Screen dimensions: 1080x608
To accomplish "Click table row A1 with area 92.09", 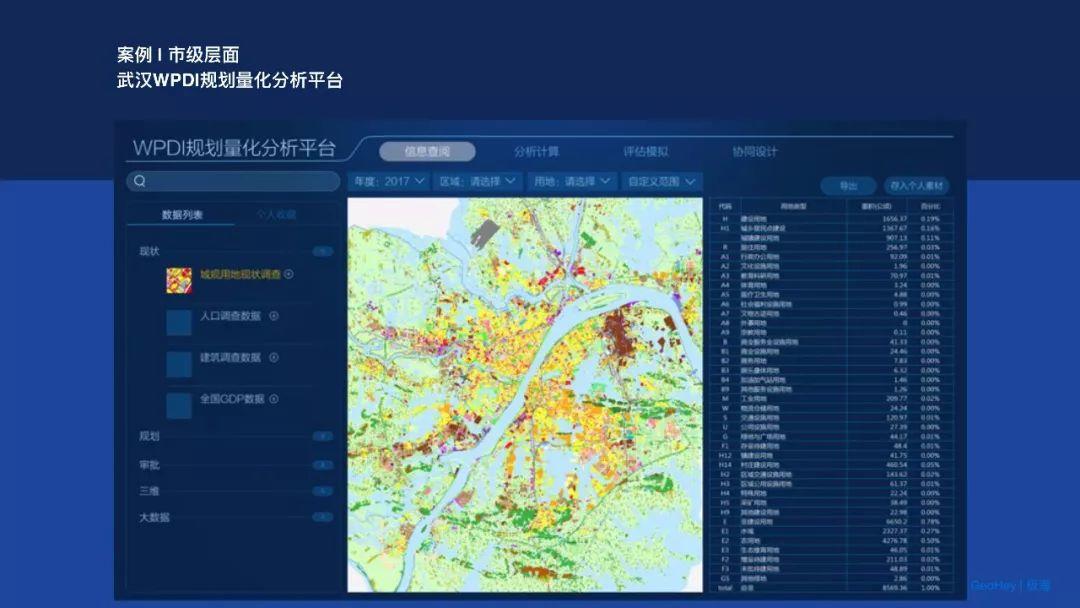I will [832, 256].
